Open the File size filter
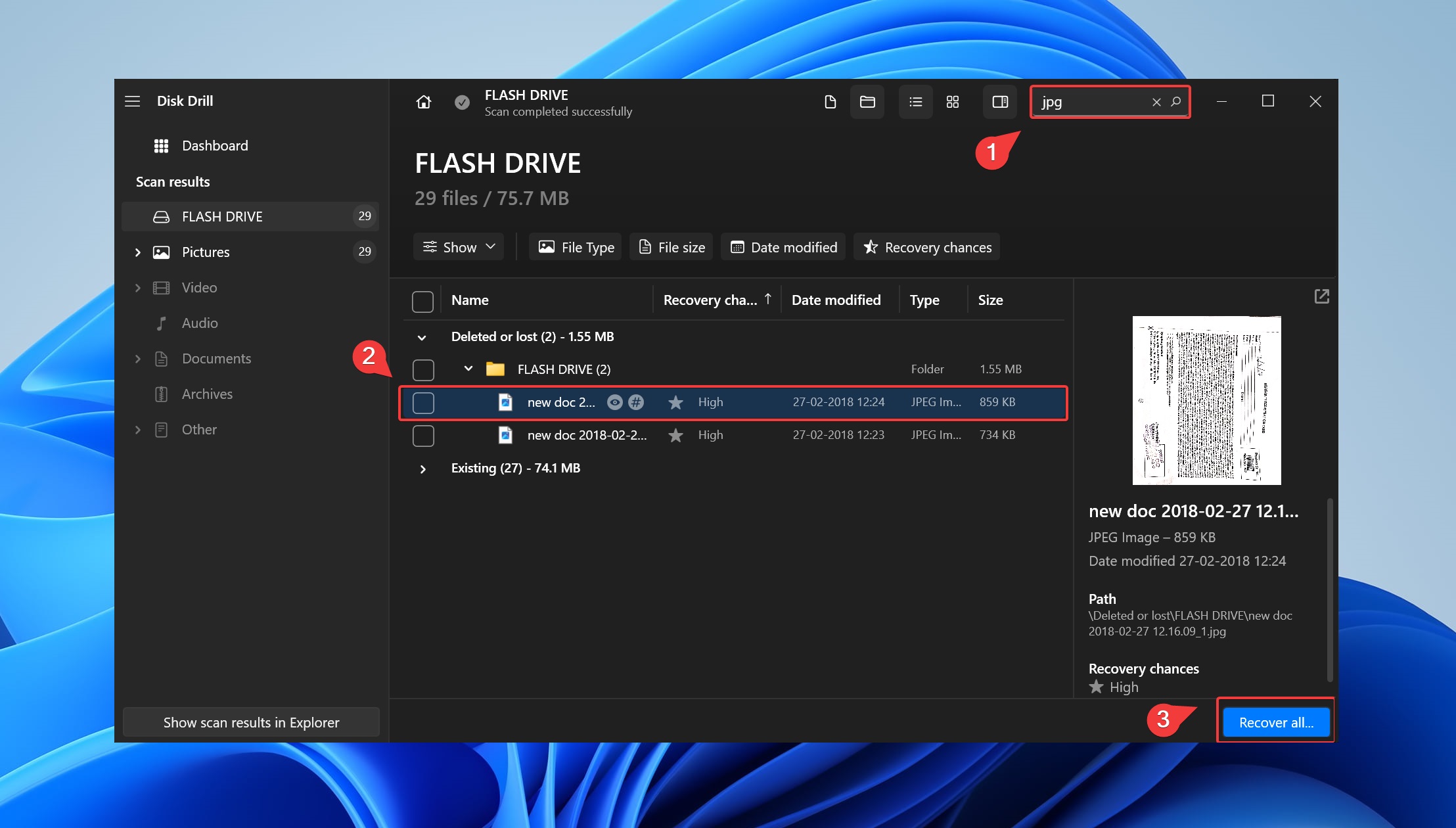Image resolution: width=1456 pixels, height=828 pixels. click(671, 247)
